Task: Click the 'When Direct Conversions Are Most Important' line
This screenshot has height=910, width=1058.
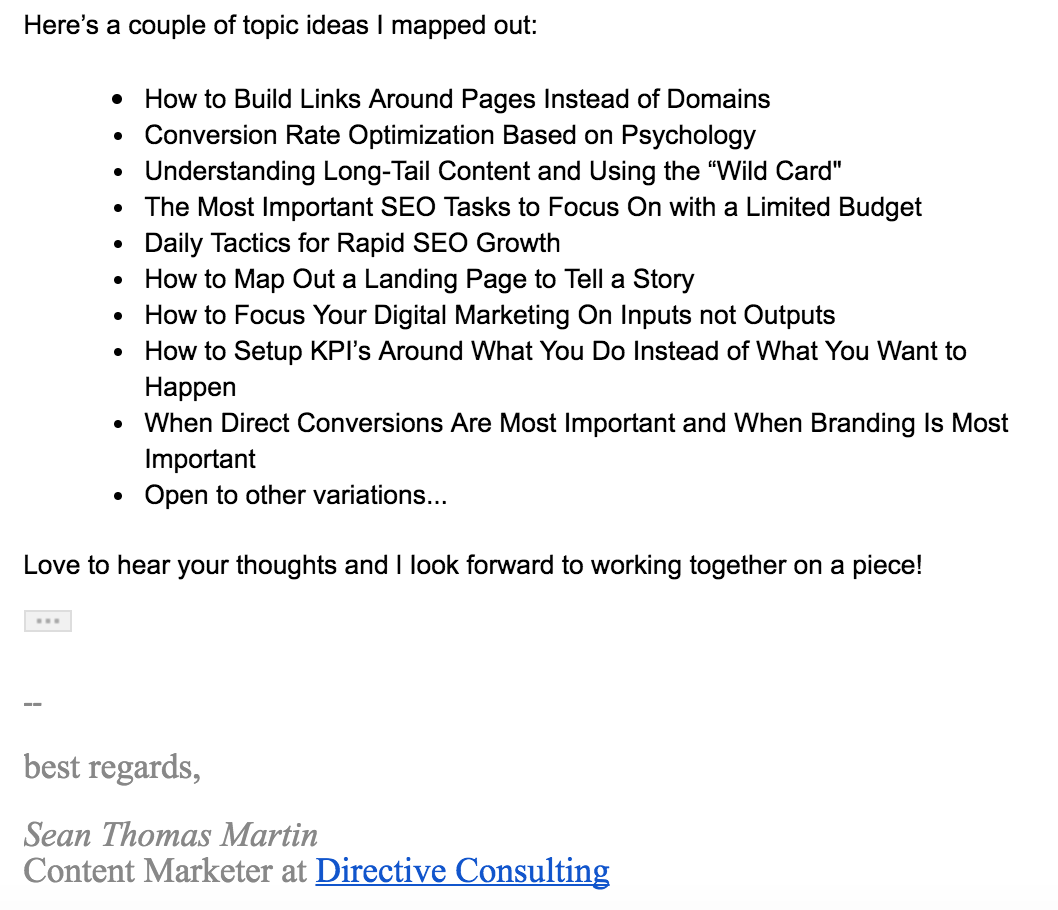Action: pos(576,423)
